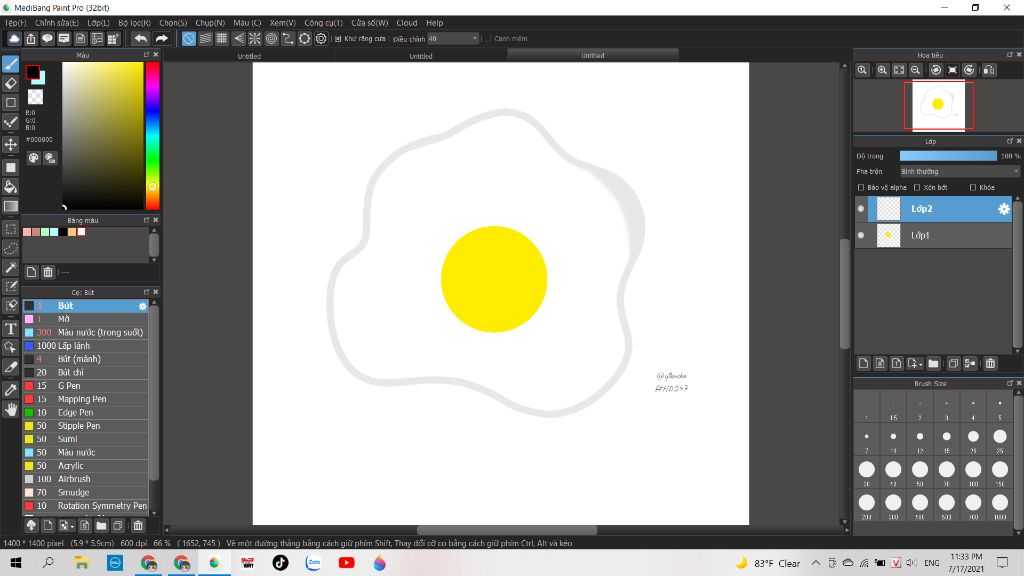Open the Help menu

click(435, 23)
